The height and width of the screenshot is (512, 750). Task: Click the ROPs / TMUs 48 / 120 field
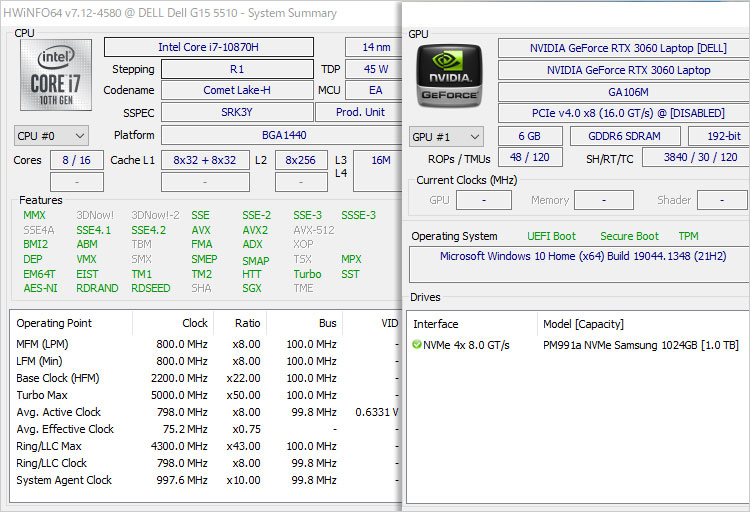point(530,157)
